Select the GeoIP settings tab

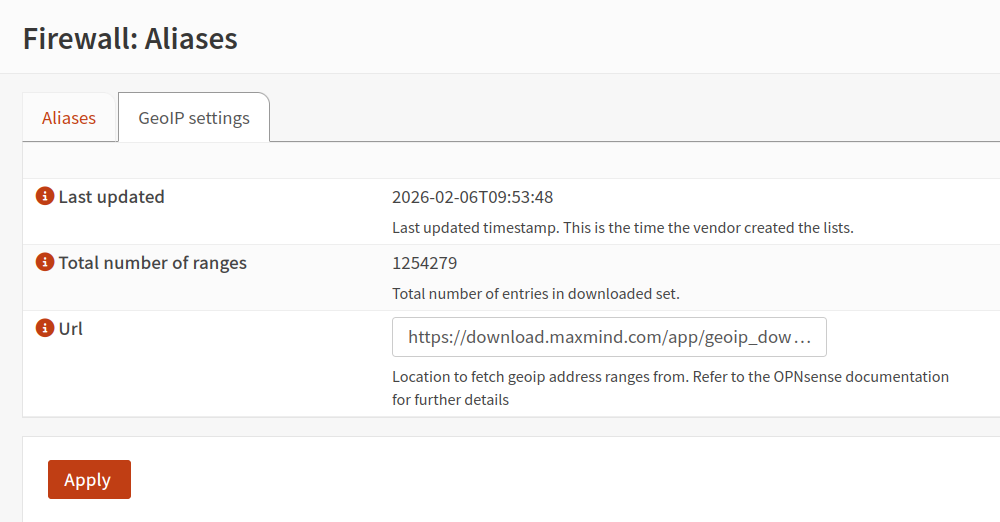[x=194, y=118]
